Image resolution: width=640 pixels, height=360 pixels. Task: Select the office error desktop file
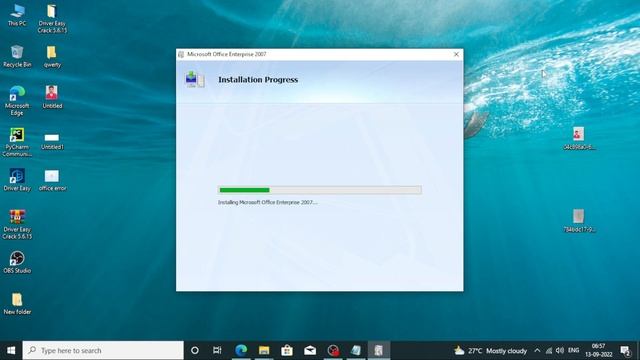(52, 180)
